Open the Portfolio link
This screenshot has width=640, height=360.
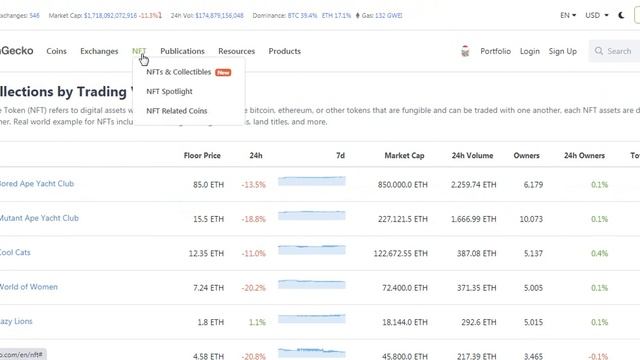[x=496, y=51]
